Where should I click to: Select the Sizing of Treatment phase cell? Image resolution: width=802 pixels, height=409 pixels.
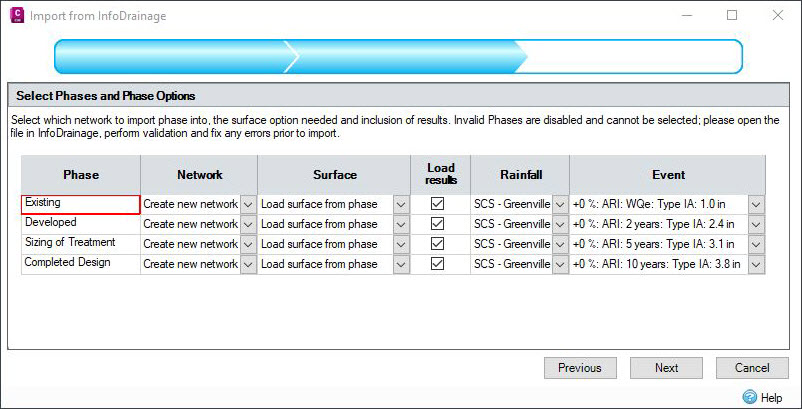pos(81,244)
